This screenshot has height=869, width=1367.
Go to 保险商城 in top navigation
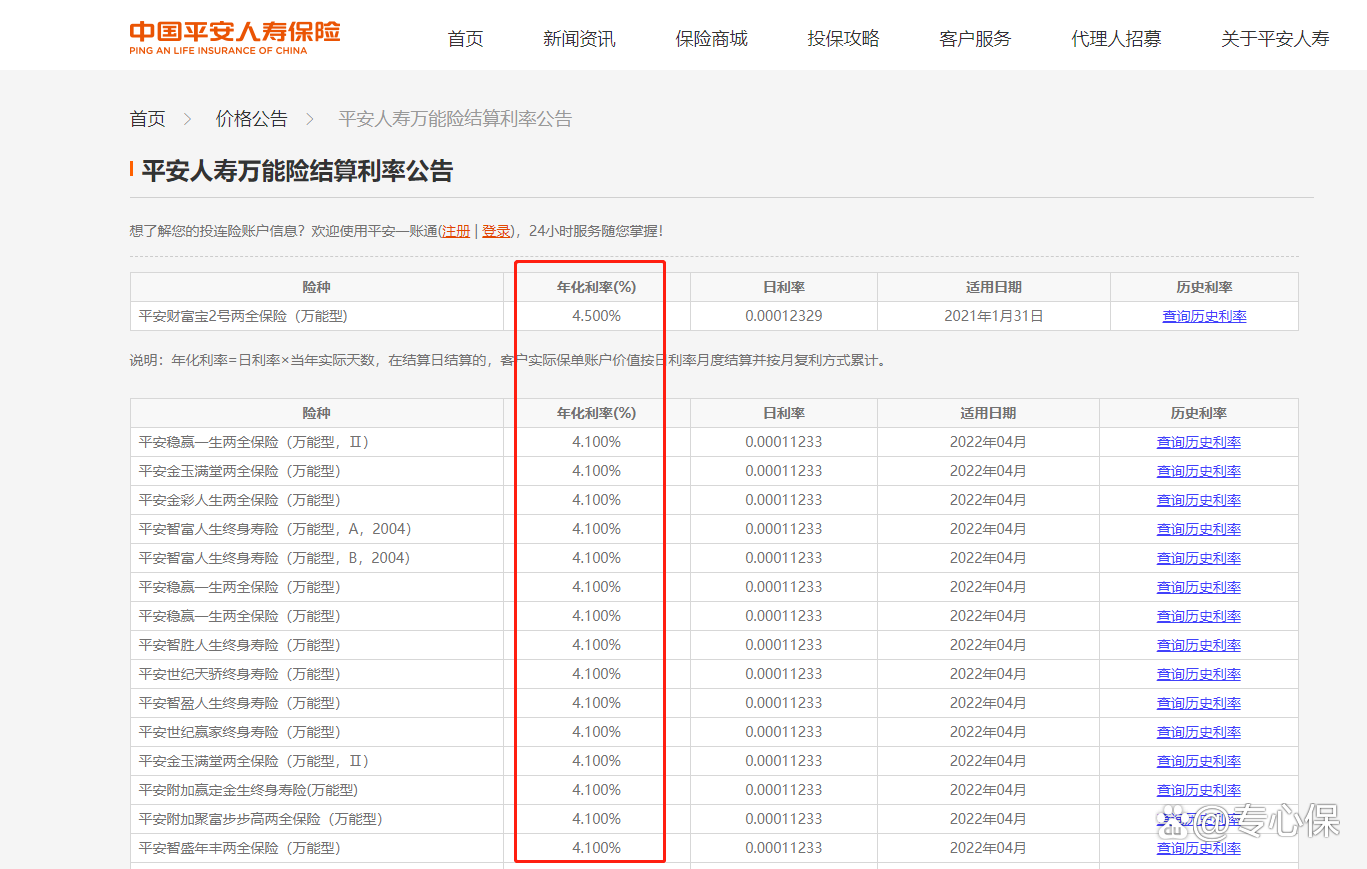[711, 39]
